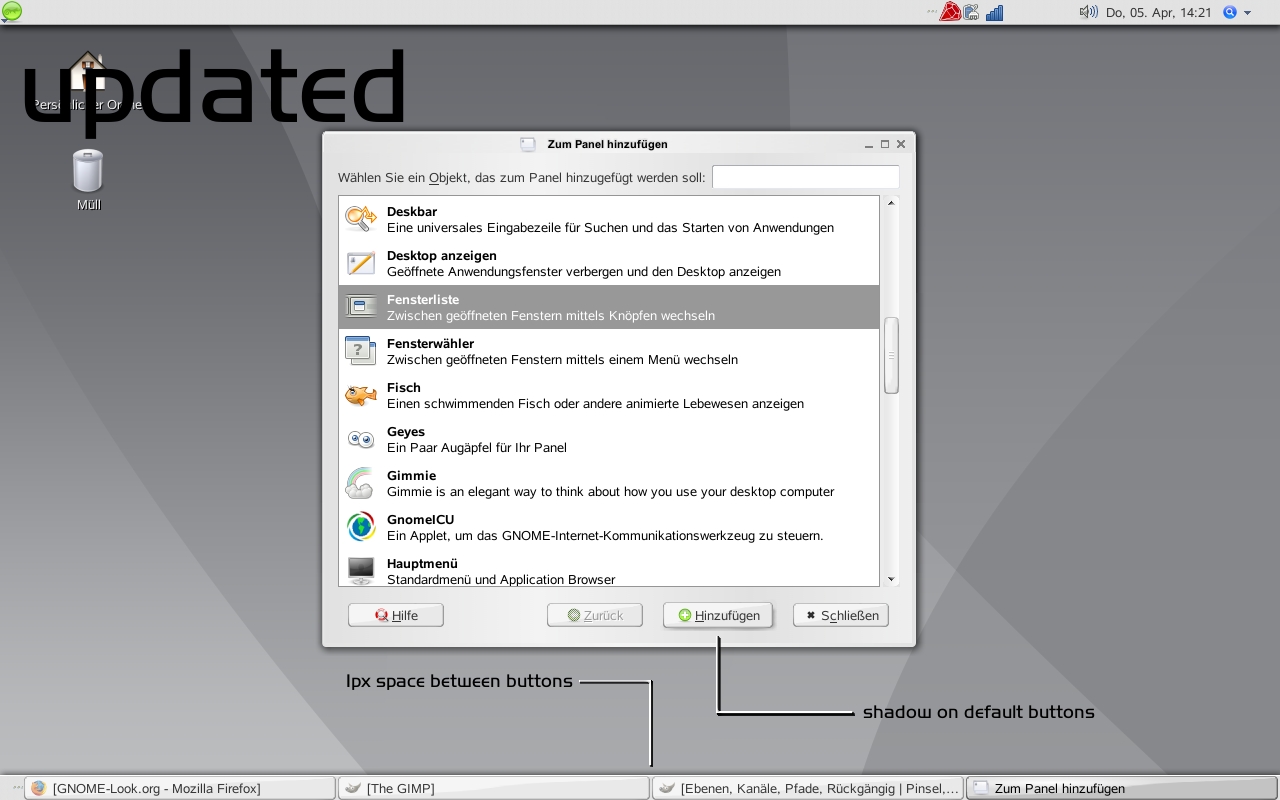Click the Desktop anzeigen applet icon
The height and width of the screenshot is (800, 1280).
tap(360, 263)
